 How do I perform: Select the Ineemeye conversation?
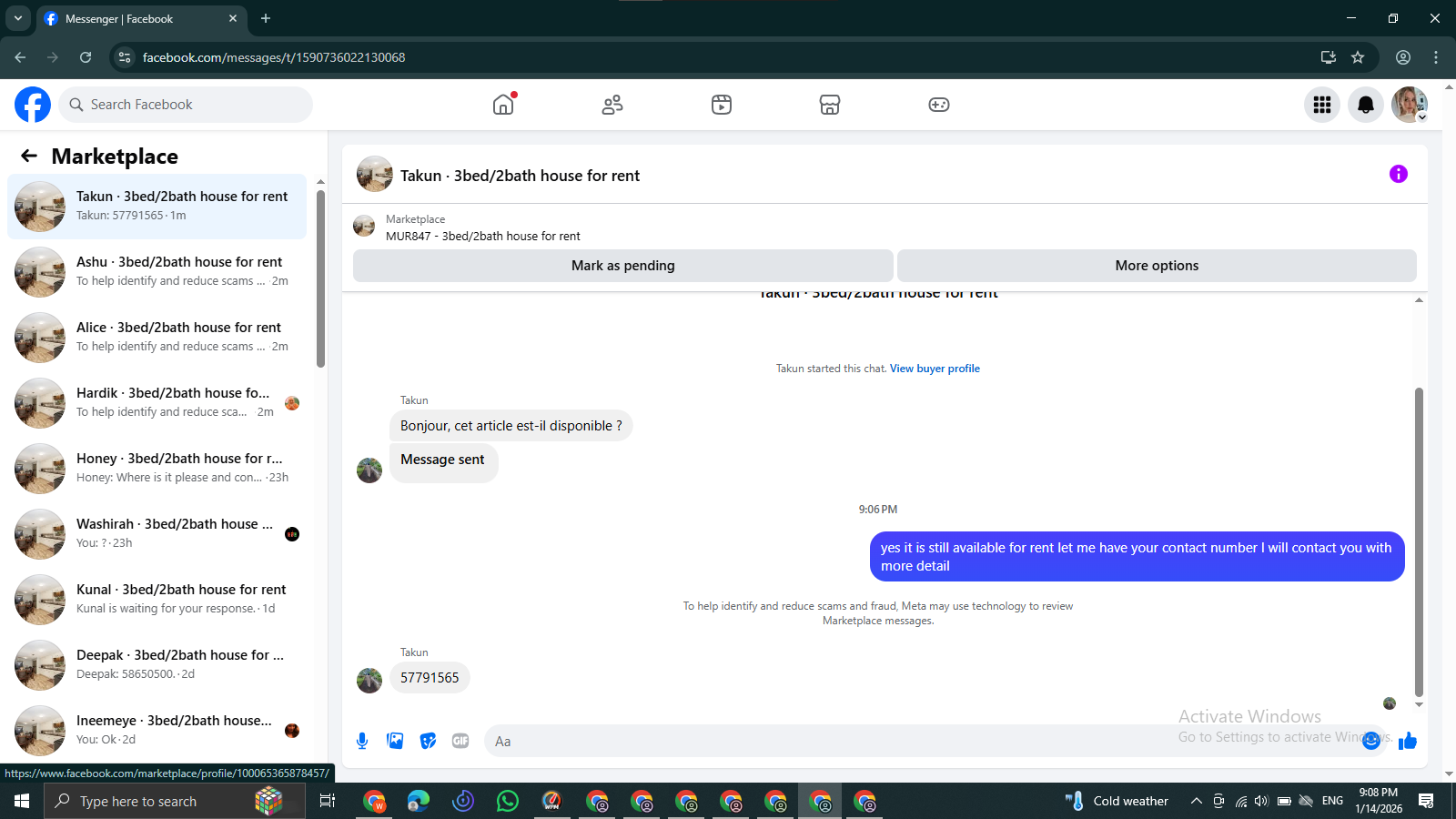click(157, 731)
